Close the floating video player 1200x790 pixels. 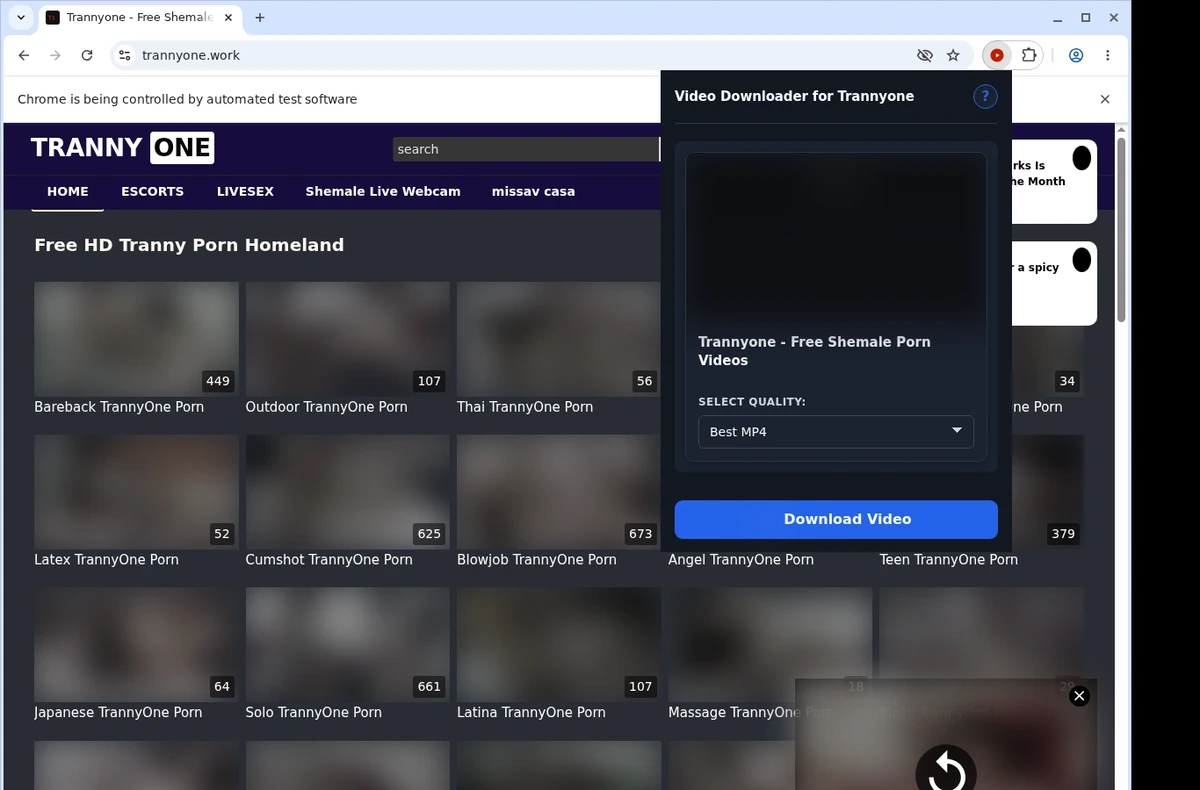(x=1079, y=696)
